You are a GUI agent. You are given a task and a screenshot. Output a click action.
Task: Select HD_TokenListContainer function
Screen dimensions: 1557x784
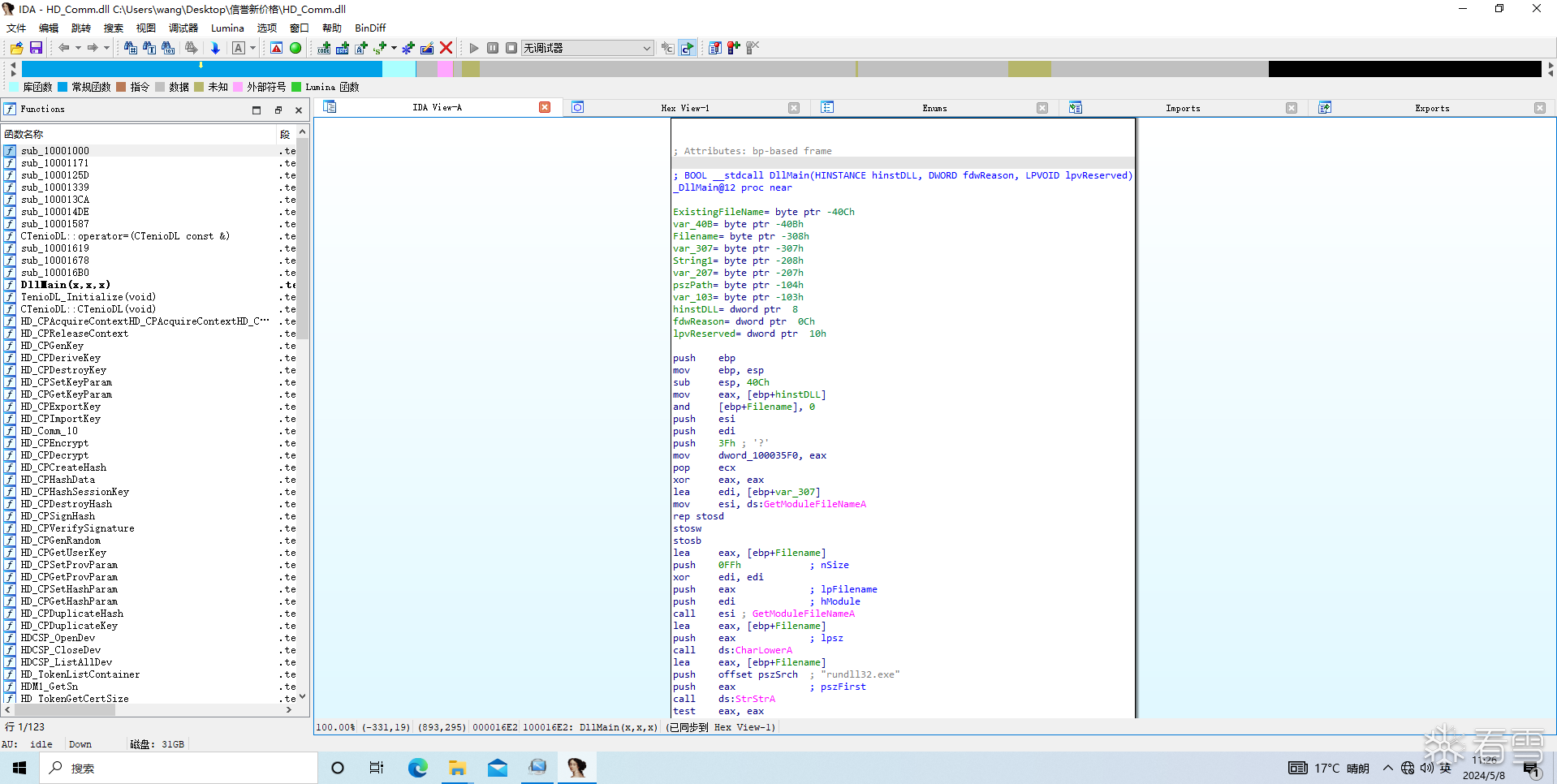point(80,674)
